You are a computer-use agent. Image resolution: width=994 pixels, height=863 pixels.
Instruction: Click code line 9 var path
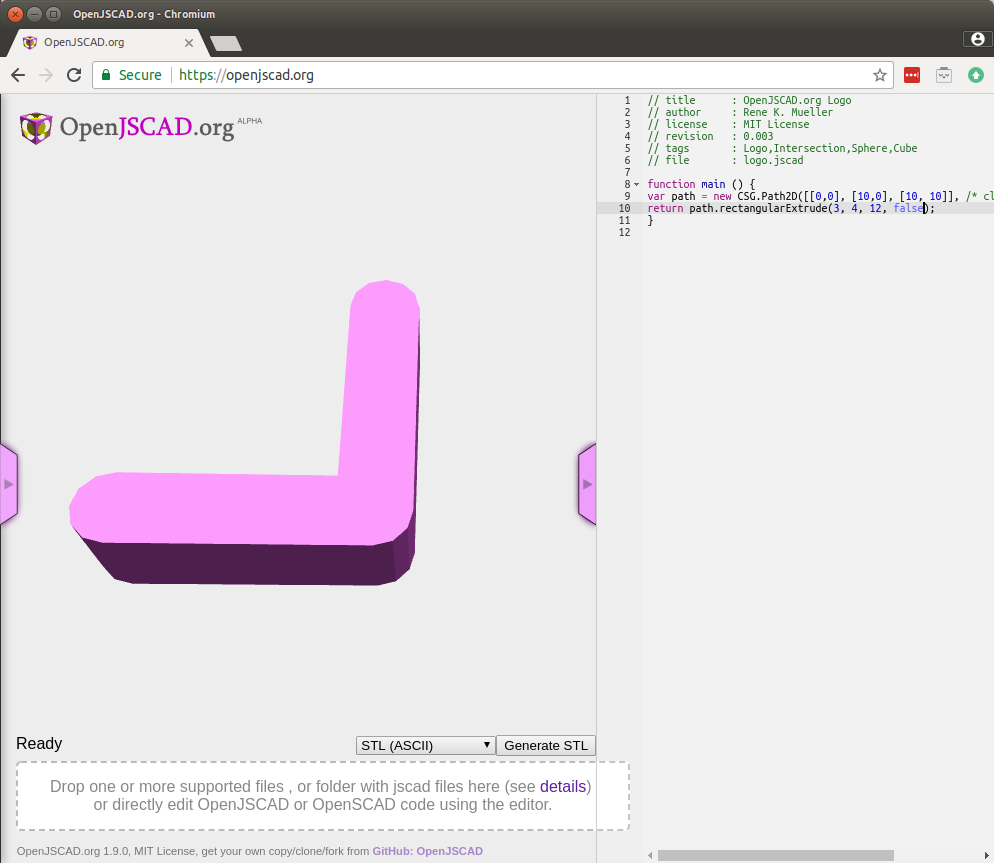(820, 197)
